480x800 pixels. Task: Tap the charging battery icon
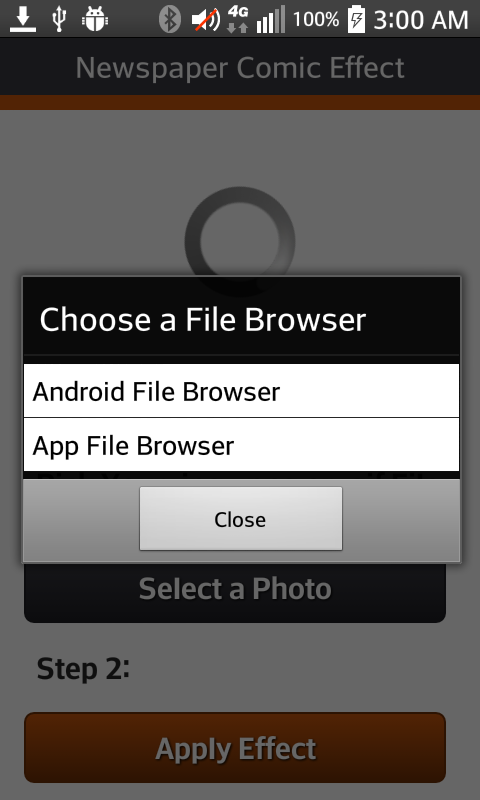tap(357, 19)
